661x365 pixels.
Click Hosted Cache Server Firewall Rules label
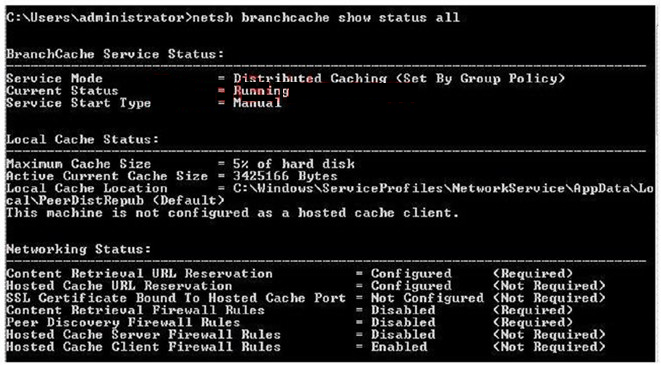(143, 335)
